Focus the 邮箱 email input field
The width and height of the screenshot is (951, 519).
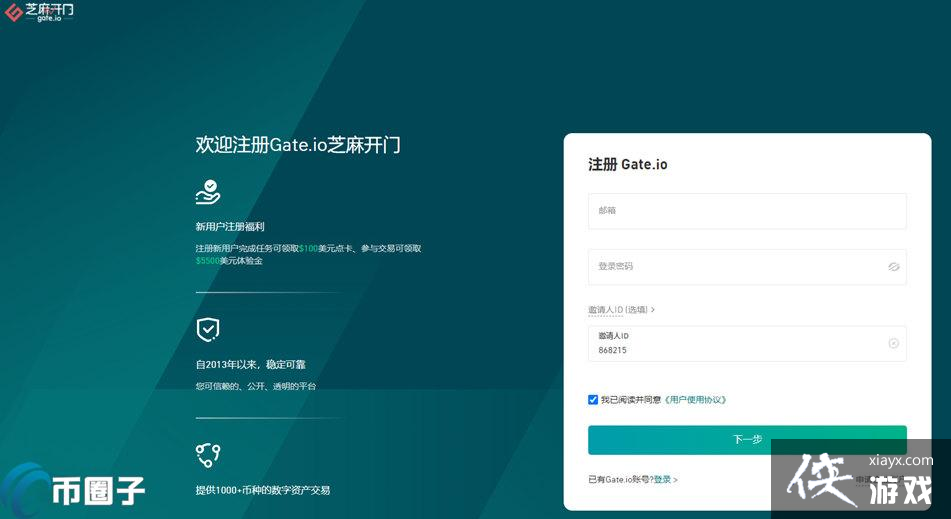pyautogui.click(x=747, y=211)
